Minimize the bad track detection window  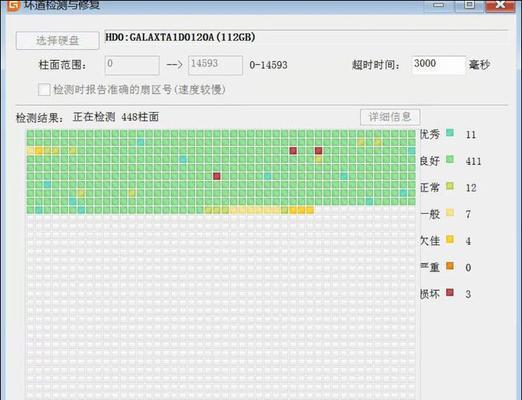pyautogui.click(x=439, y=5)
